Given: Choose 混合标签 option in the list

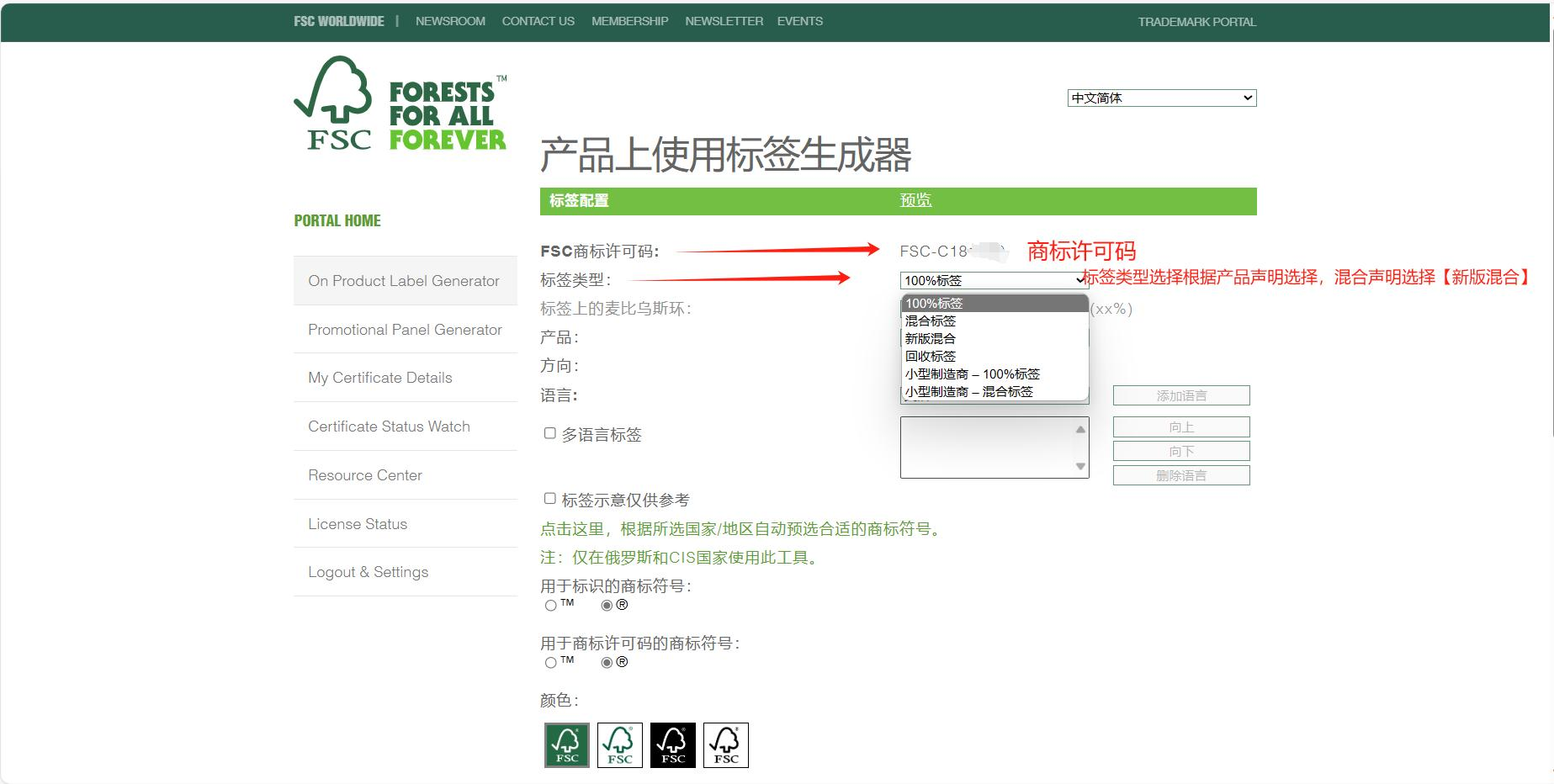Looking at the screenshot, I should tap(994, 320).
